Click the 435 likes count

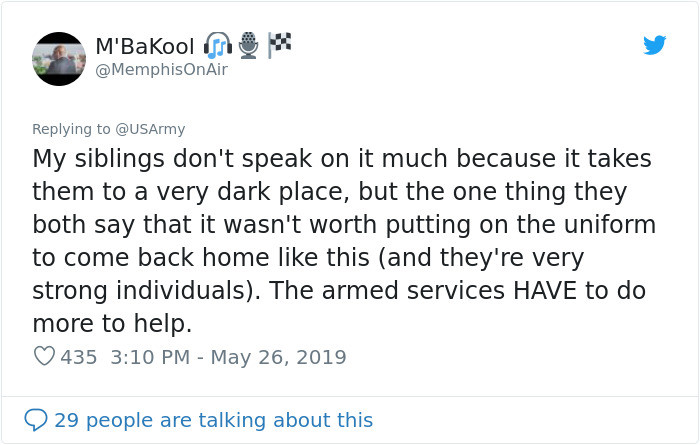(x=79, y=357)
